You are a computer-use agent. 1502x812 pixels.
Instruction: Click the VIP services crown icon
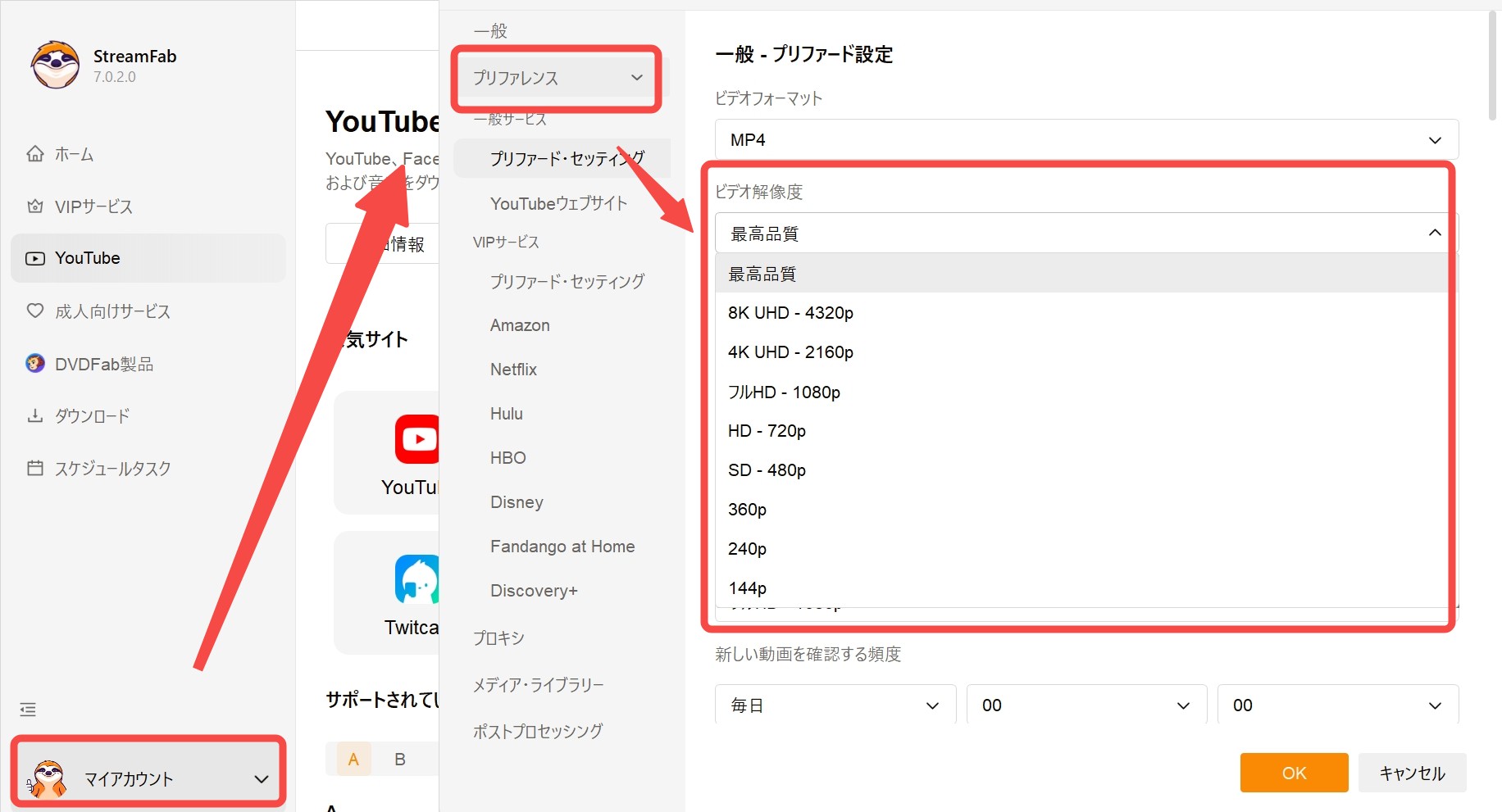click(35, 206)
